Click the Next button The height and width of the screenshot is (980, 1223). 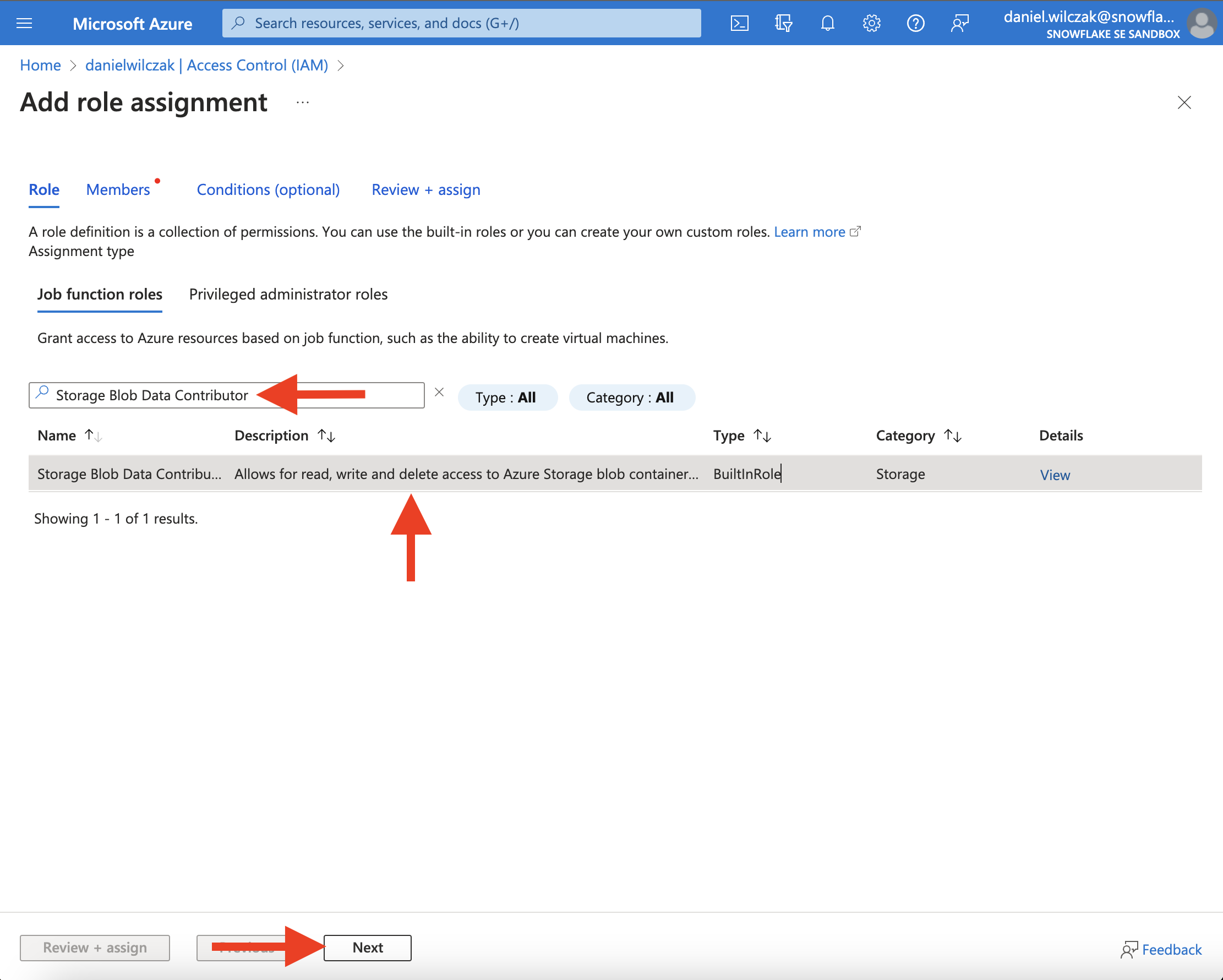[x=368, y=948]
